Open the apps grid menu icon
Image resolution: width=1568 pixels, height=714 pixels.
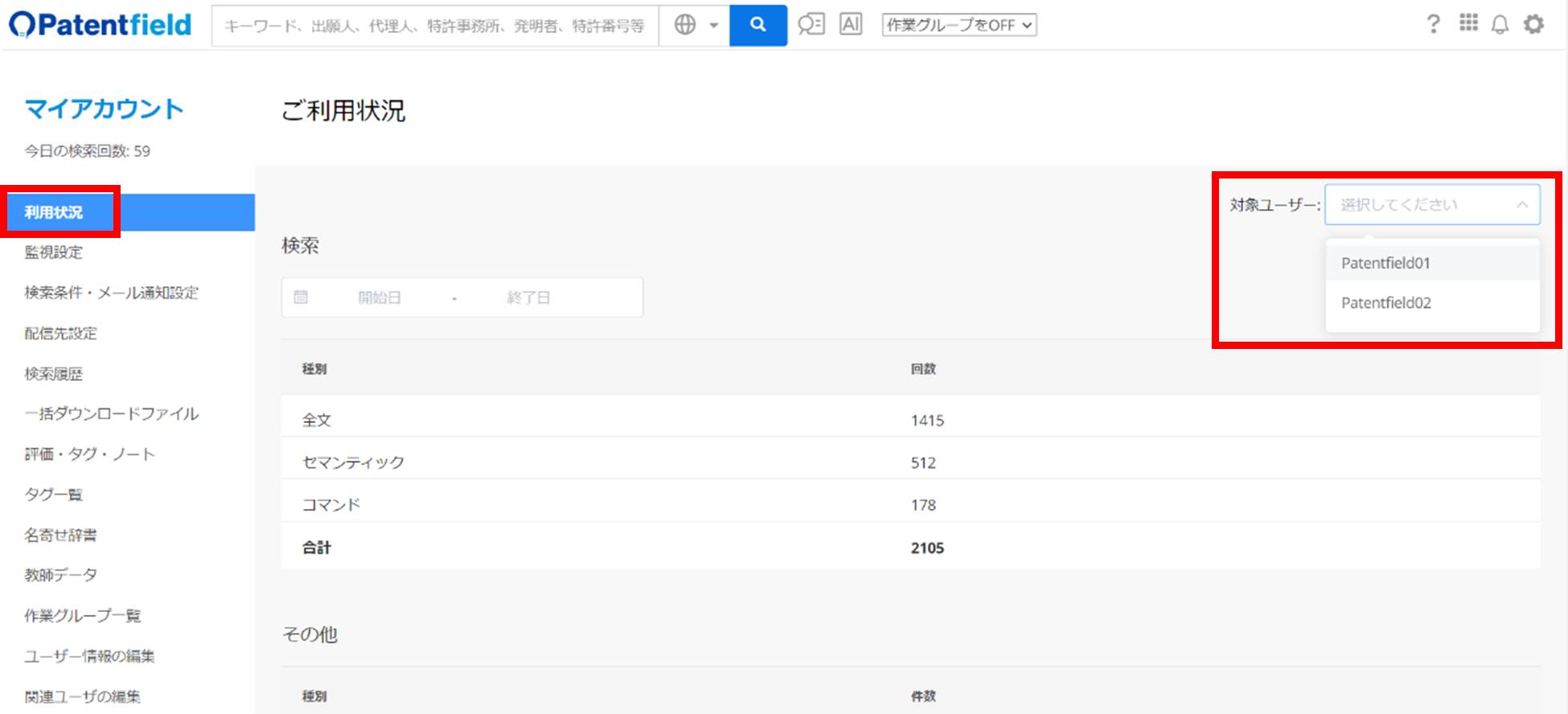1468,23
